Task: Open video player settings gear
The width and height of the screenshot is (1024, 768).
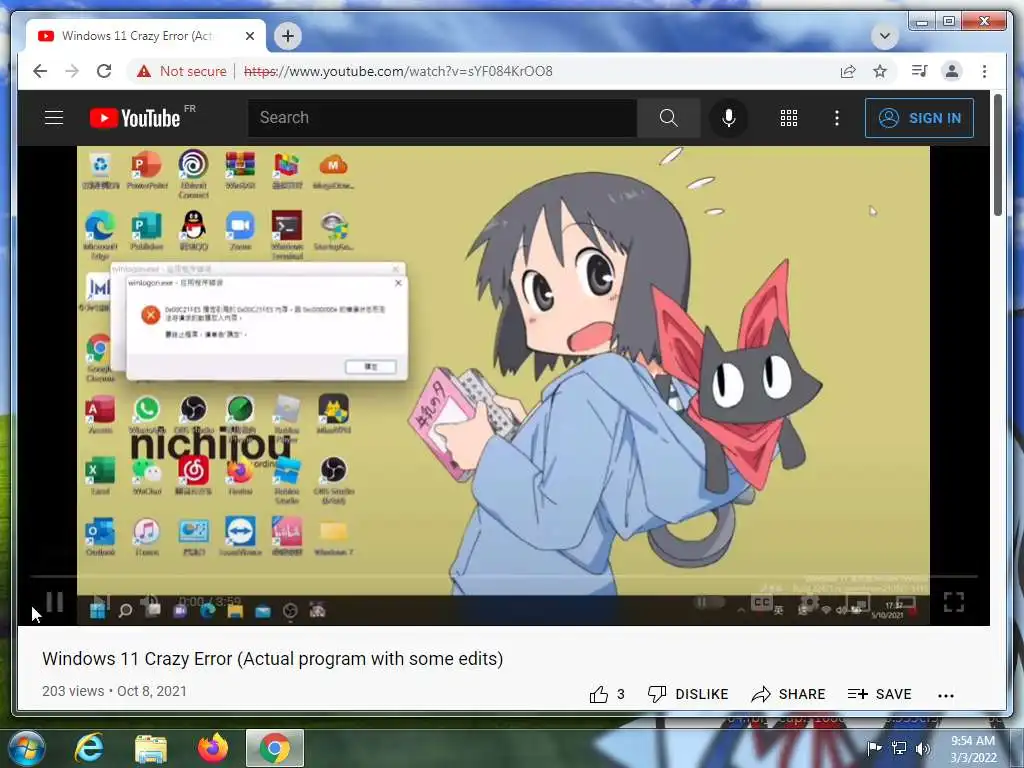Action: pos(809,601)
